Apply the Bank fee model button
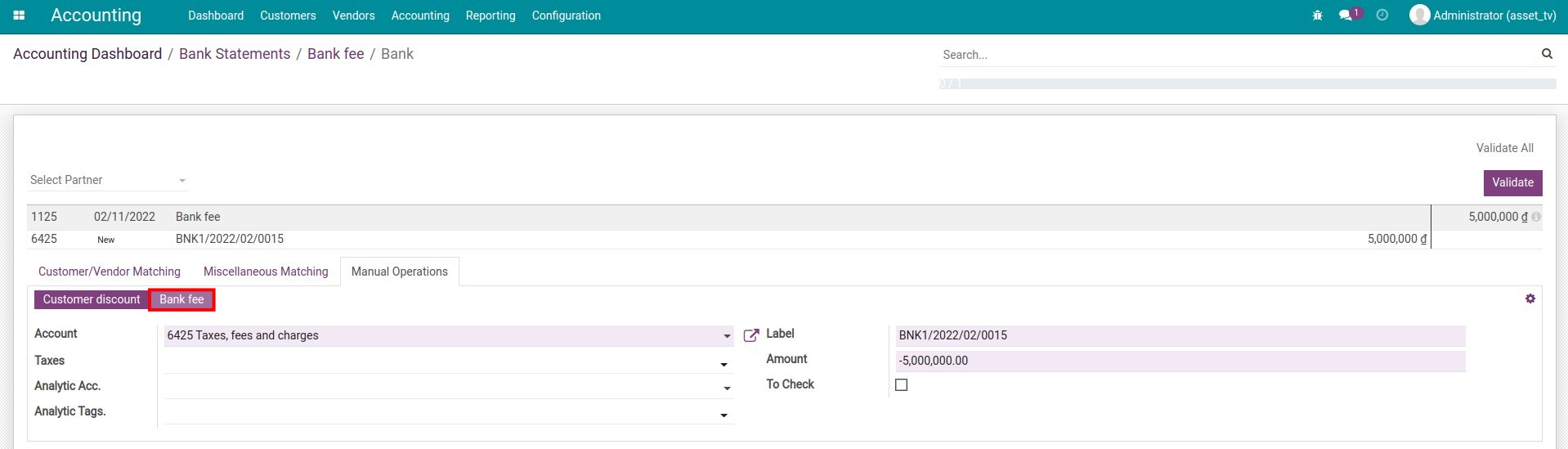The width and height of the screenshot is (1568, 449). click(181, 300)
